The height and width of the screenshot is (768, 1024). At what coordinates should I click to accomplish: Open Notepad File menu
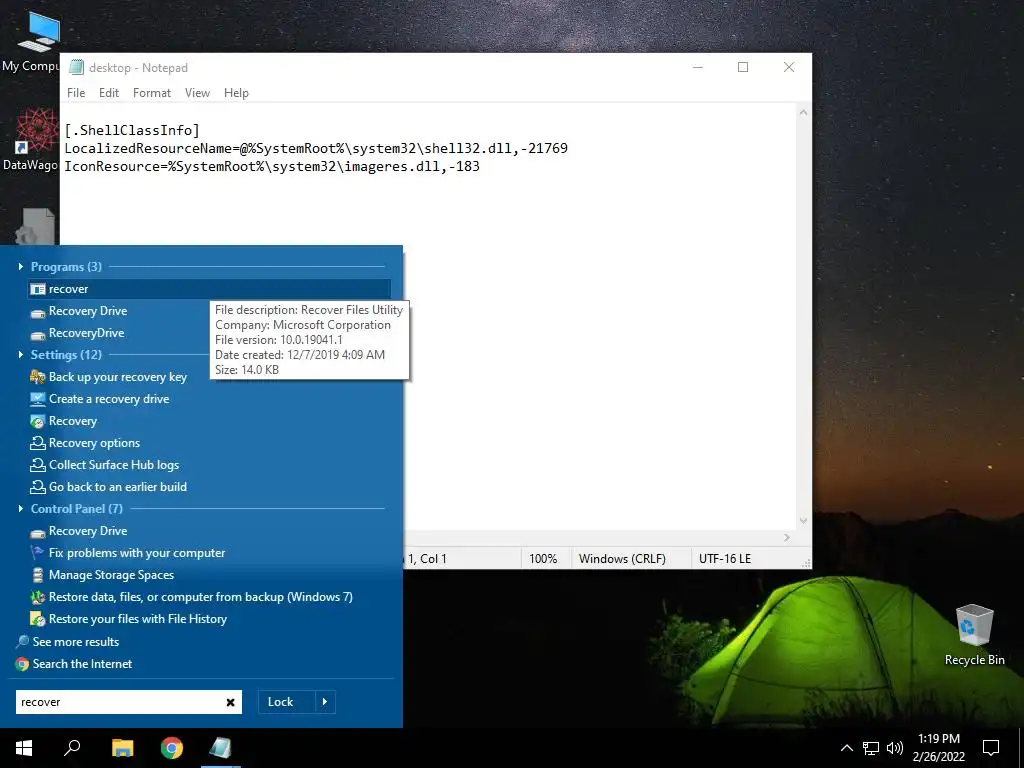[76, 93]
